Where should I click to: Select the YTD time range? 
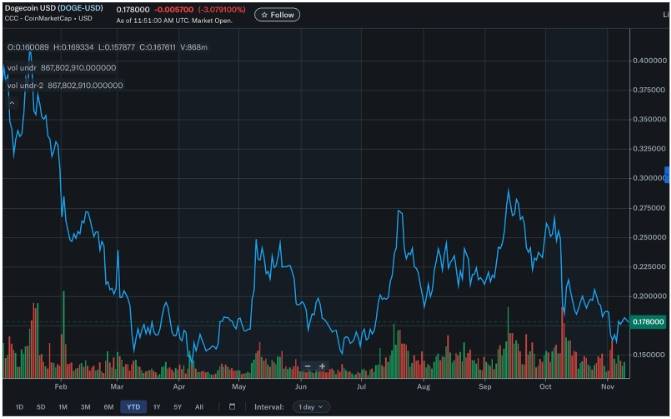(132, 407)
